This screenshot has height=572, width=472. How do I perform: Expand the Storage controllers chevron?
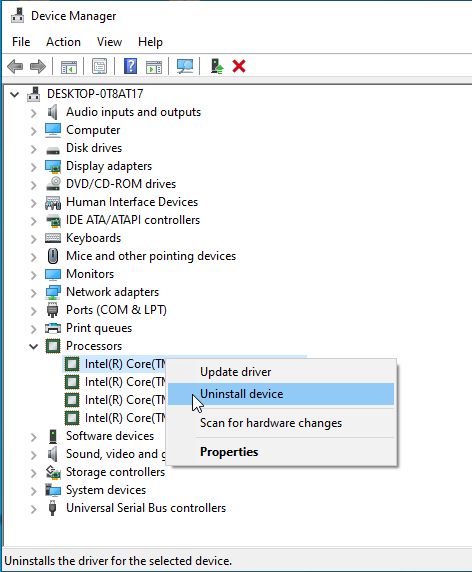click(x=33, y=473)
